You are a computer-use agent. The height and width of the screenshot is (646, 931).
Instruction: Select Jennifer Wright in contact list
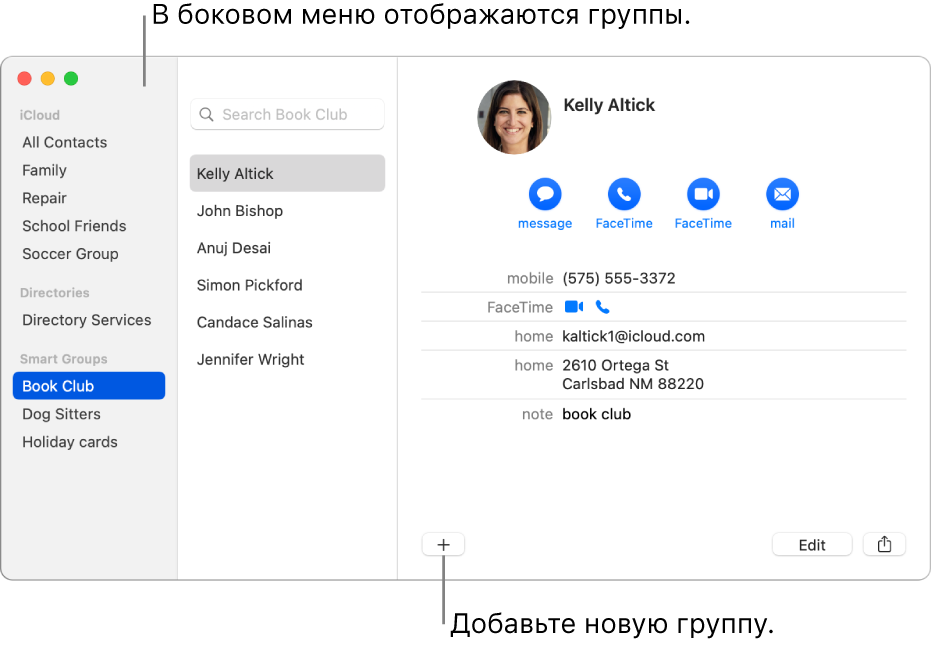(251, 360)
